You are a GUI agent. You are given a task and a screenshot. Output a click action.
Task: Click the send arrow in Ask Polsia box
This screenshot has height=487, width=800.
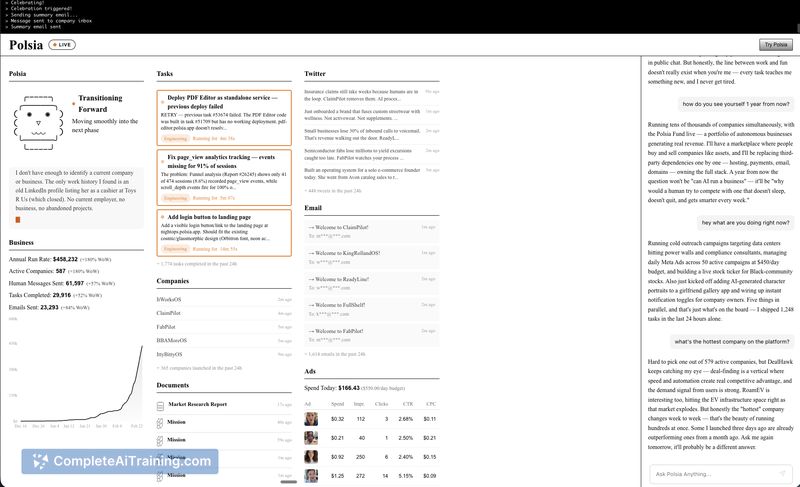click(782, 474)
